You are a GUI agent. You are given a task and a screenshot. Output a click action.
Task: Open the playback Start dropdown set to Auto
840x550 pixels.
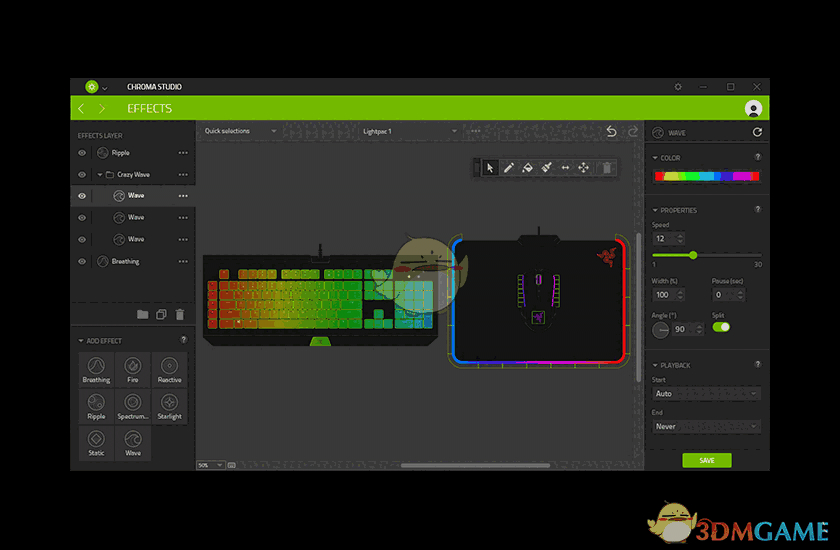point(706,394)
